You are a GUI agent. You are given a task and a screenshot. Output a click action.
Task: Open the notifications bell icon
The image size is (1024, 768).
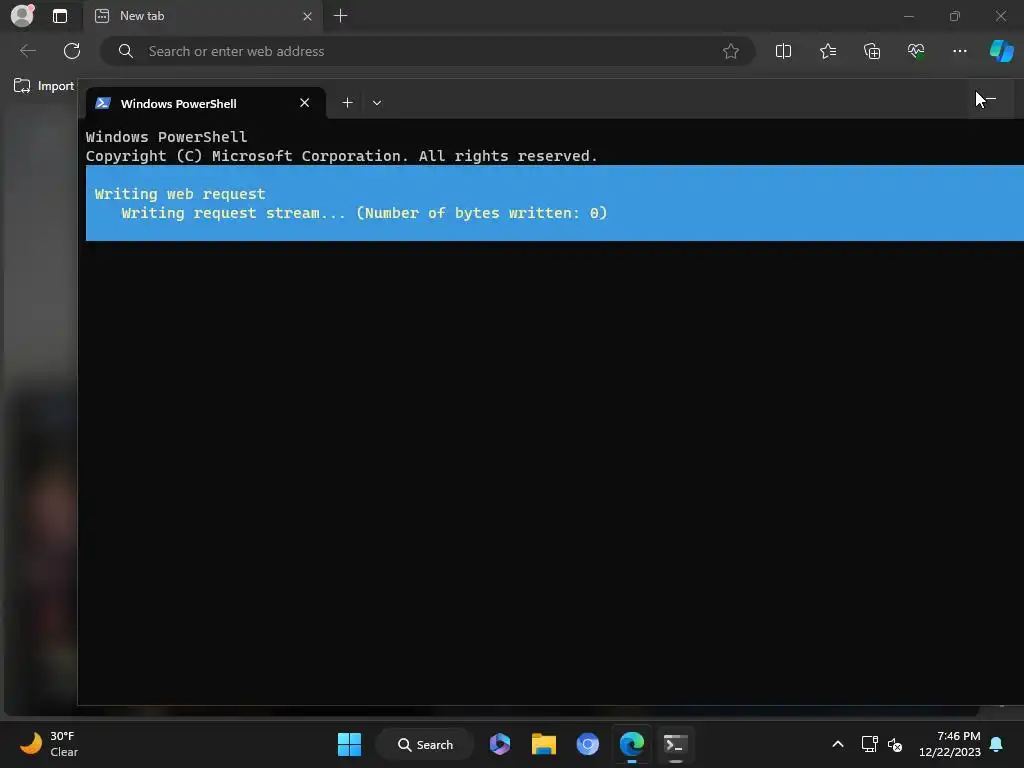click(997, 744)
